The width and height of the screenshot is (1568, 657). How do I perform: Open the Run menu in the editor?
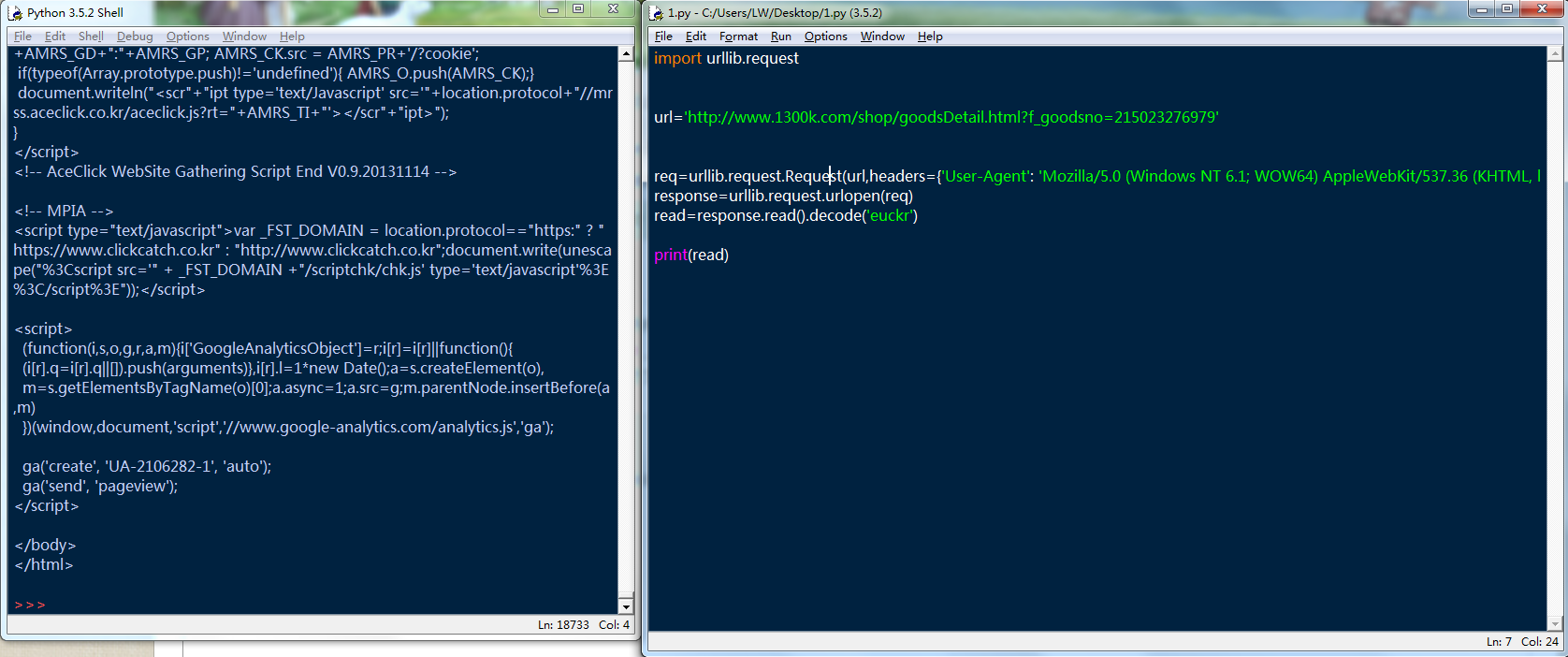click(x=780, y=36)
